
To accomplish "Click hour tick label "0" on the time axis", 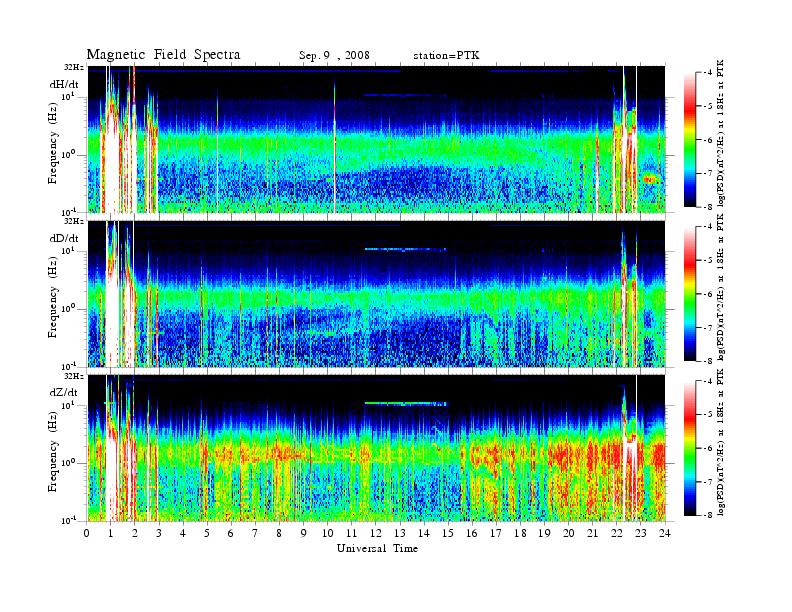I will point(87,533).
